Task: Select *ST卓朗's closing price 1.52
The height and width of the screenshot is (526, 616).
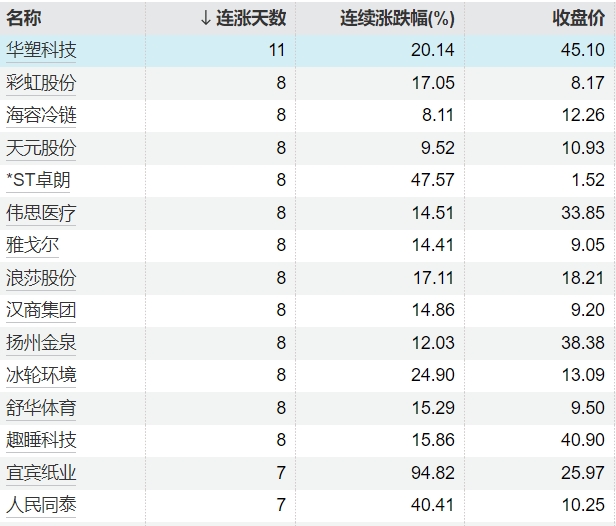Action: 588,180
